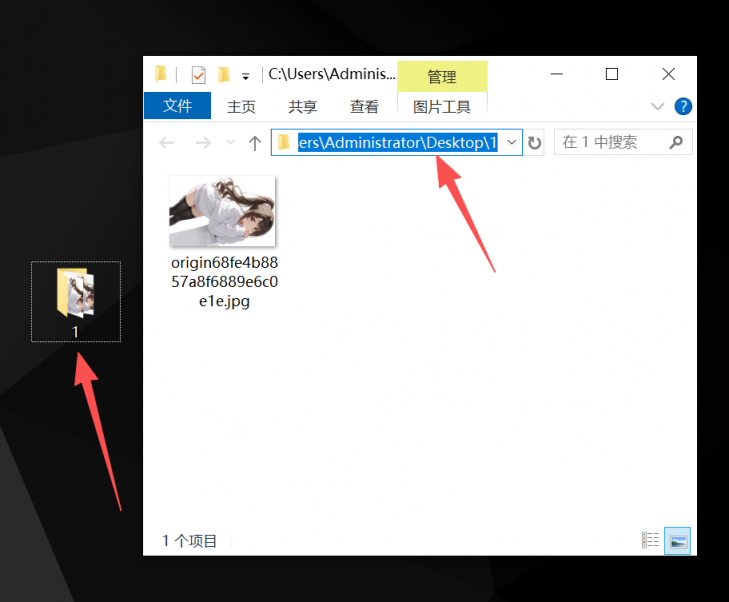Open the 图片工具 (Picture Tools) tab
The height and width of the screenshot is (602, 729).
click(x=442, y=106)
